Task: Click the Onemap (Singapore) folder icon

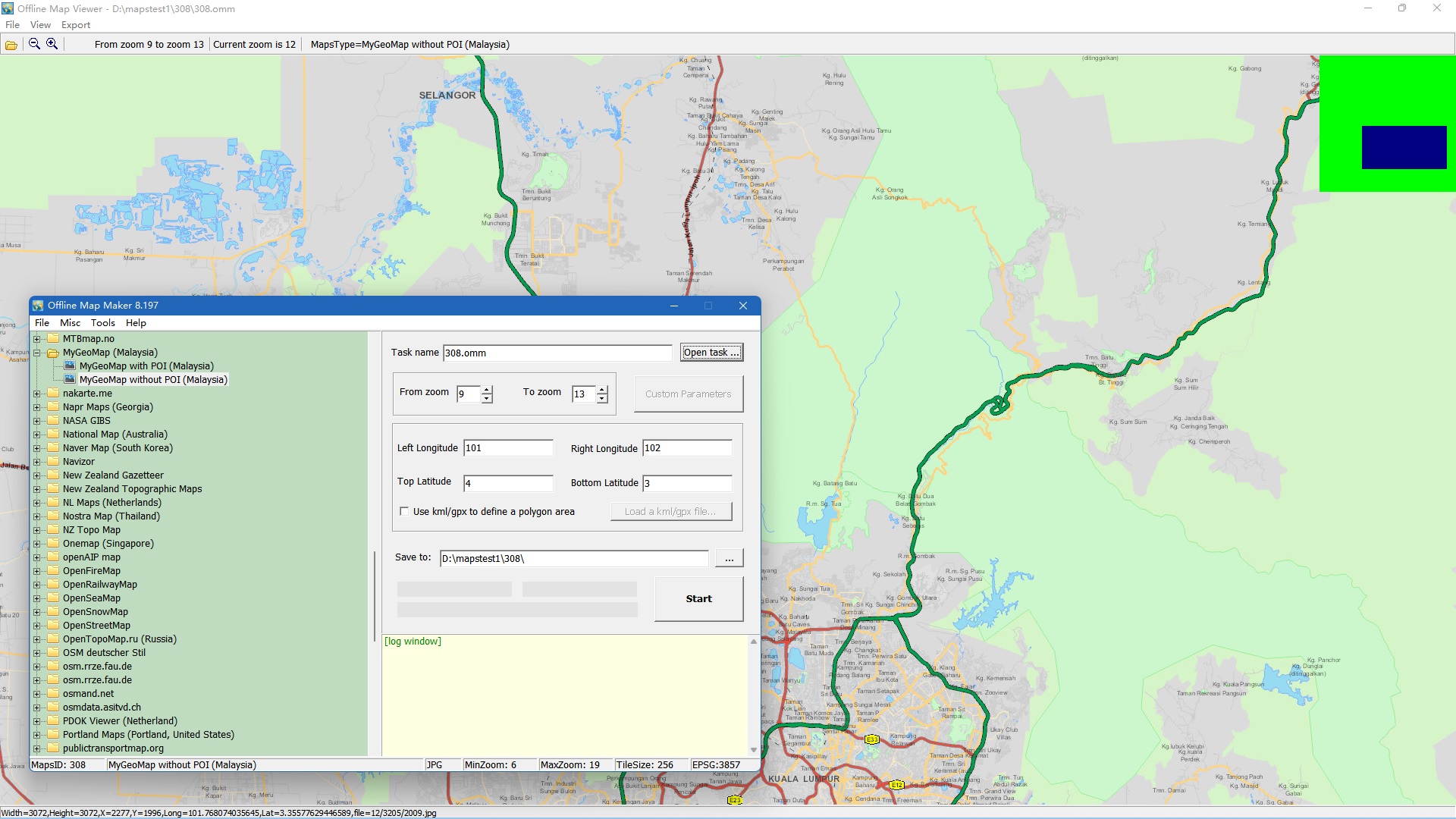Action: point(53,544)
